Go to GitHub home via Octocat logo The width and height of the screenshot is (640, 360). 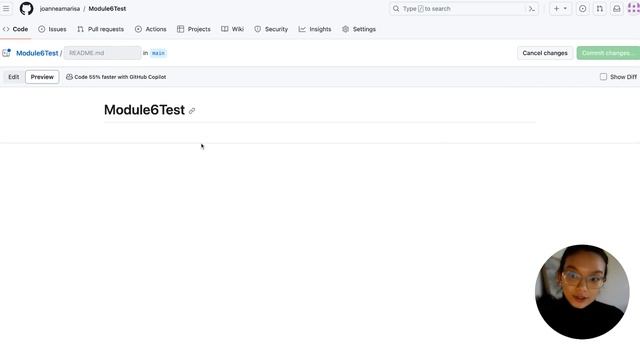[27, 9]
